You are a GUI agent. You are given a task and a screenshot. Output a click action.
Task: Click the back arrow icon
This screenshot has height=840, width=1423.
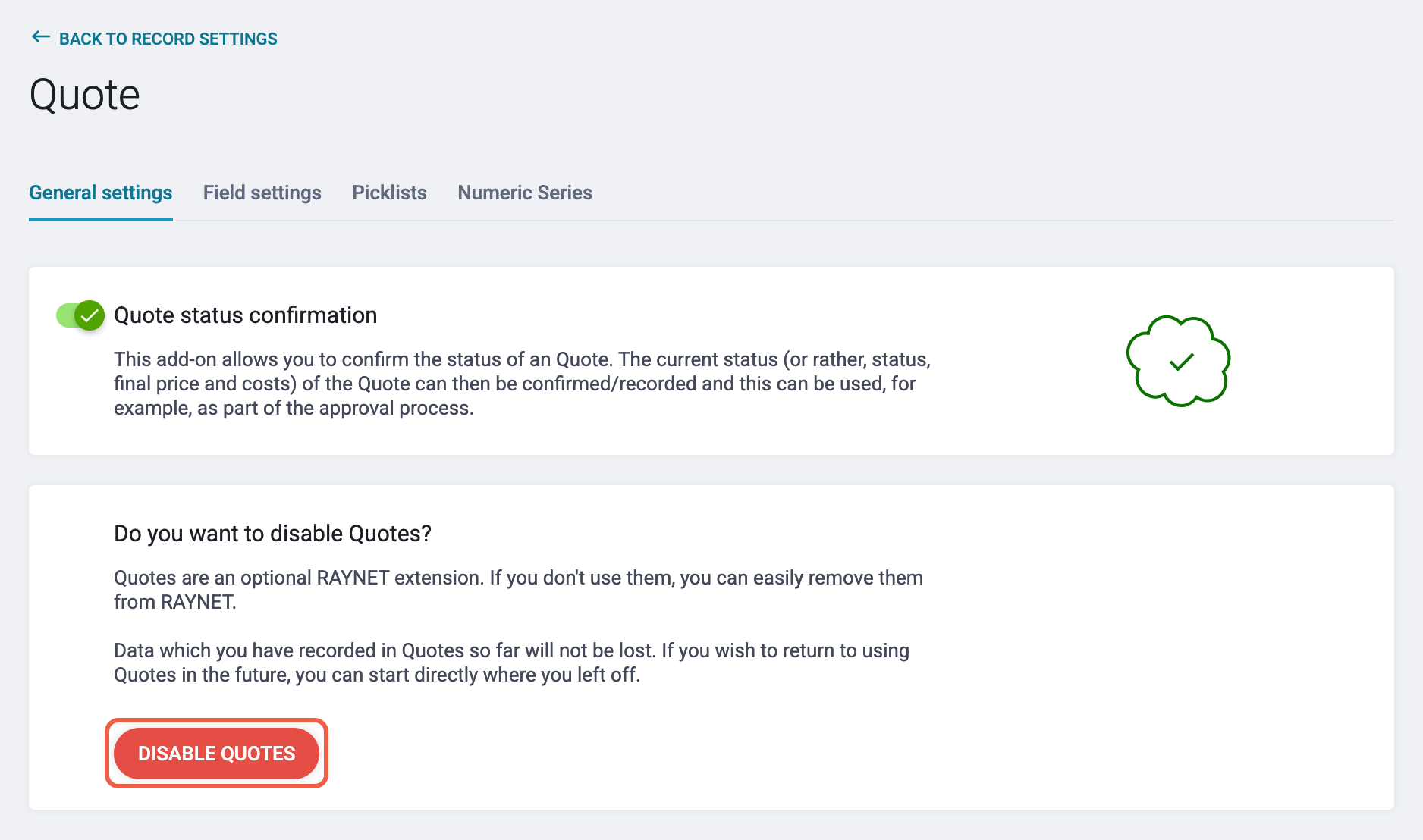pos(40,37)
